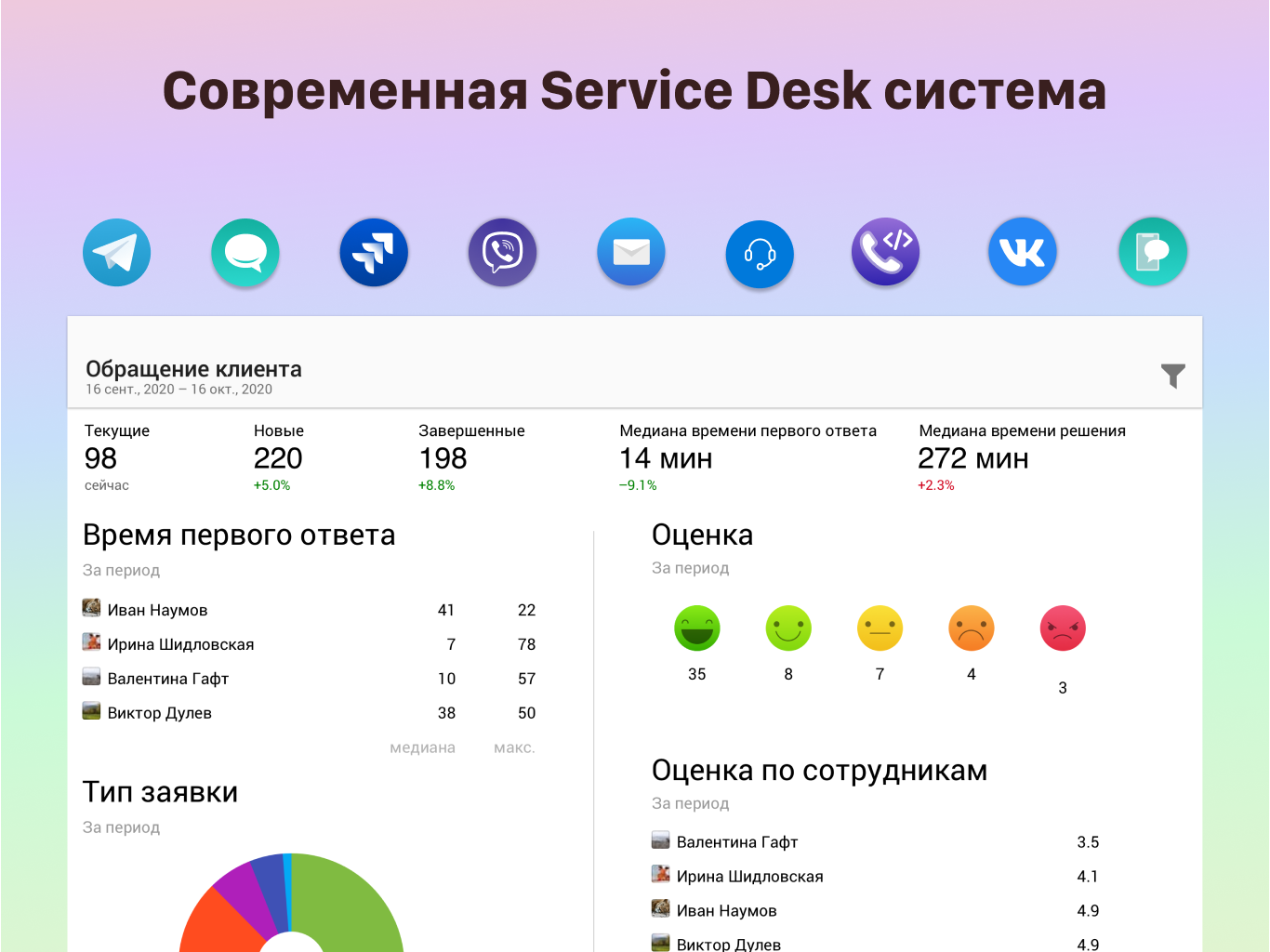Click Виктор Дулев median value 38
1270x952 pixels.
click(446, 714)
